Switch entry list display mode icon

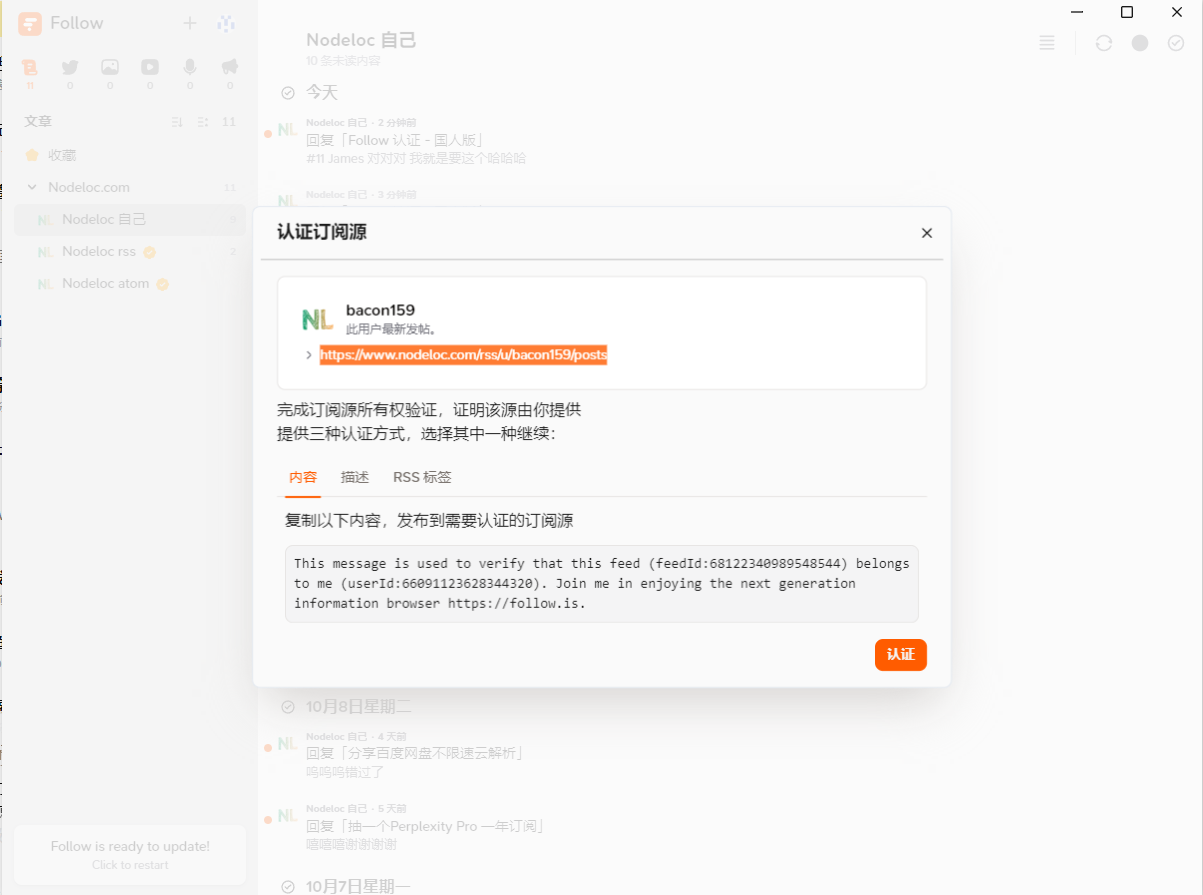tap(1047, 43)
